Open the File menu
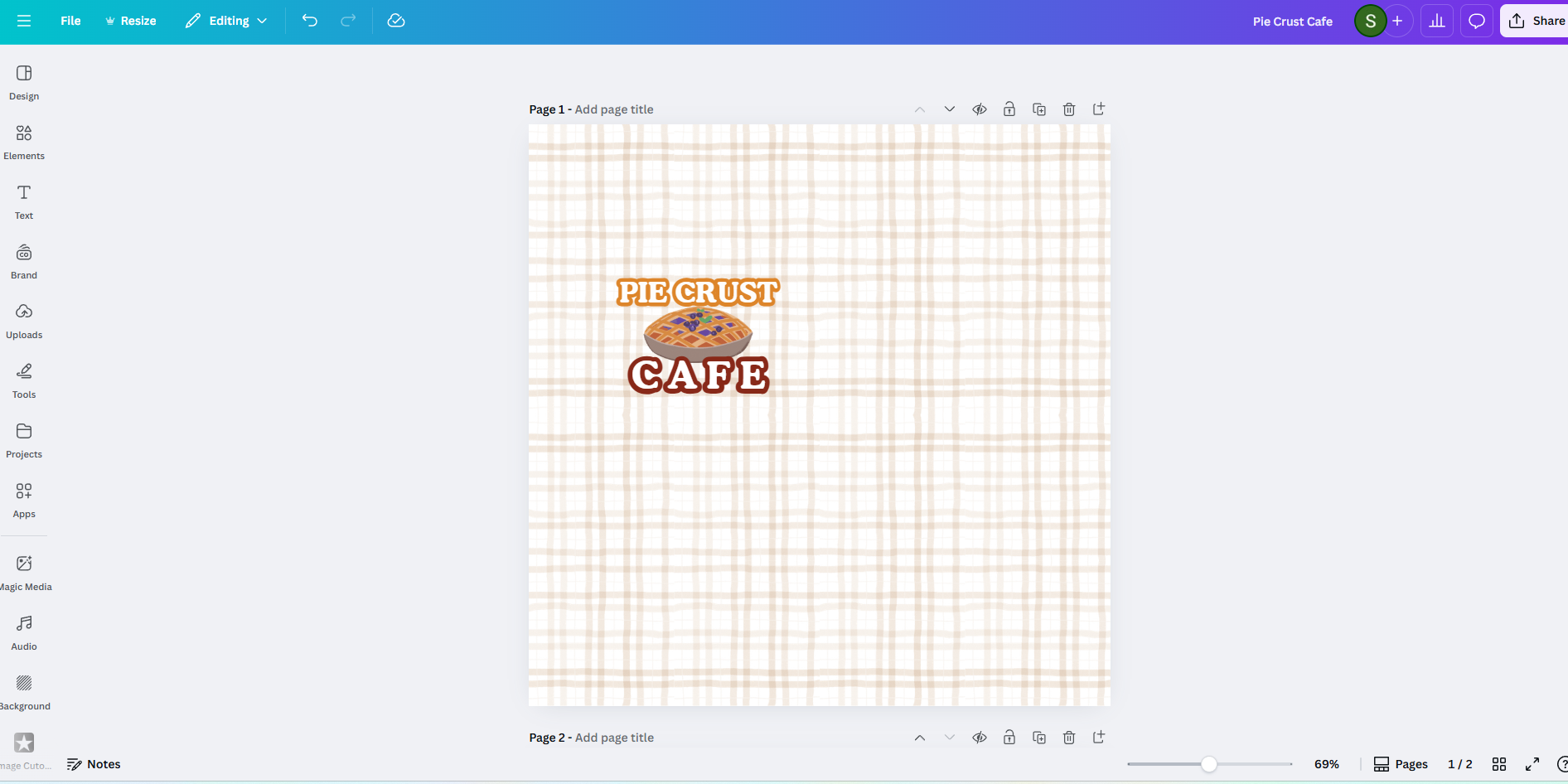Image resolution: width=1568 pixels, height=784 pixels. coord(70,21)
